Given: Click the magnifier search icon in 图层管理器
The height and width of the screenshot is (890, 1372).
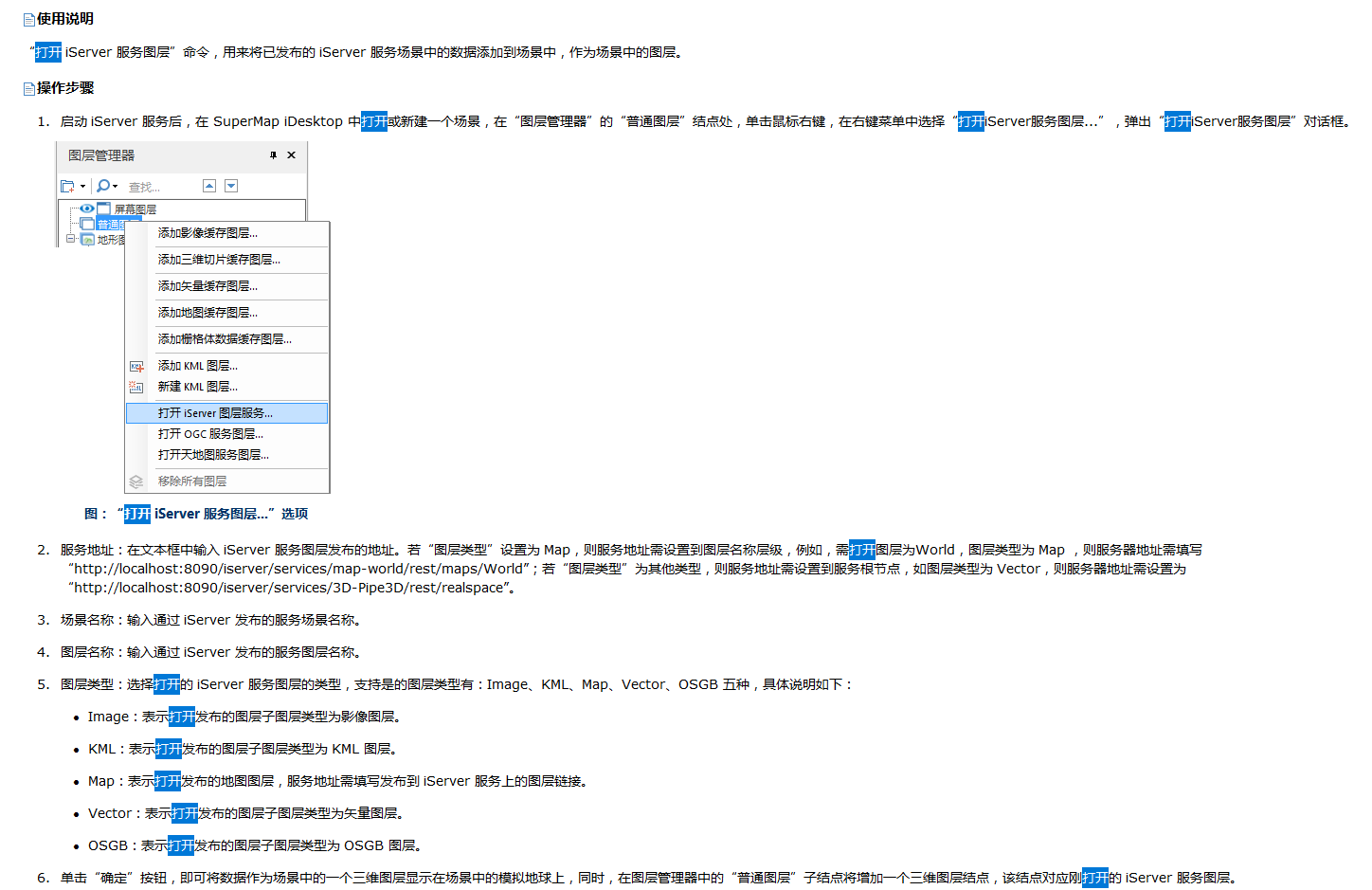Looking at the screenshot, I should [x=102, y=186].
